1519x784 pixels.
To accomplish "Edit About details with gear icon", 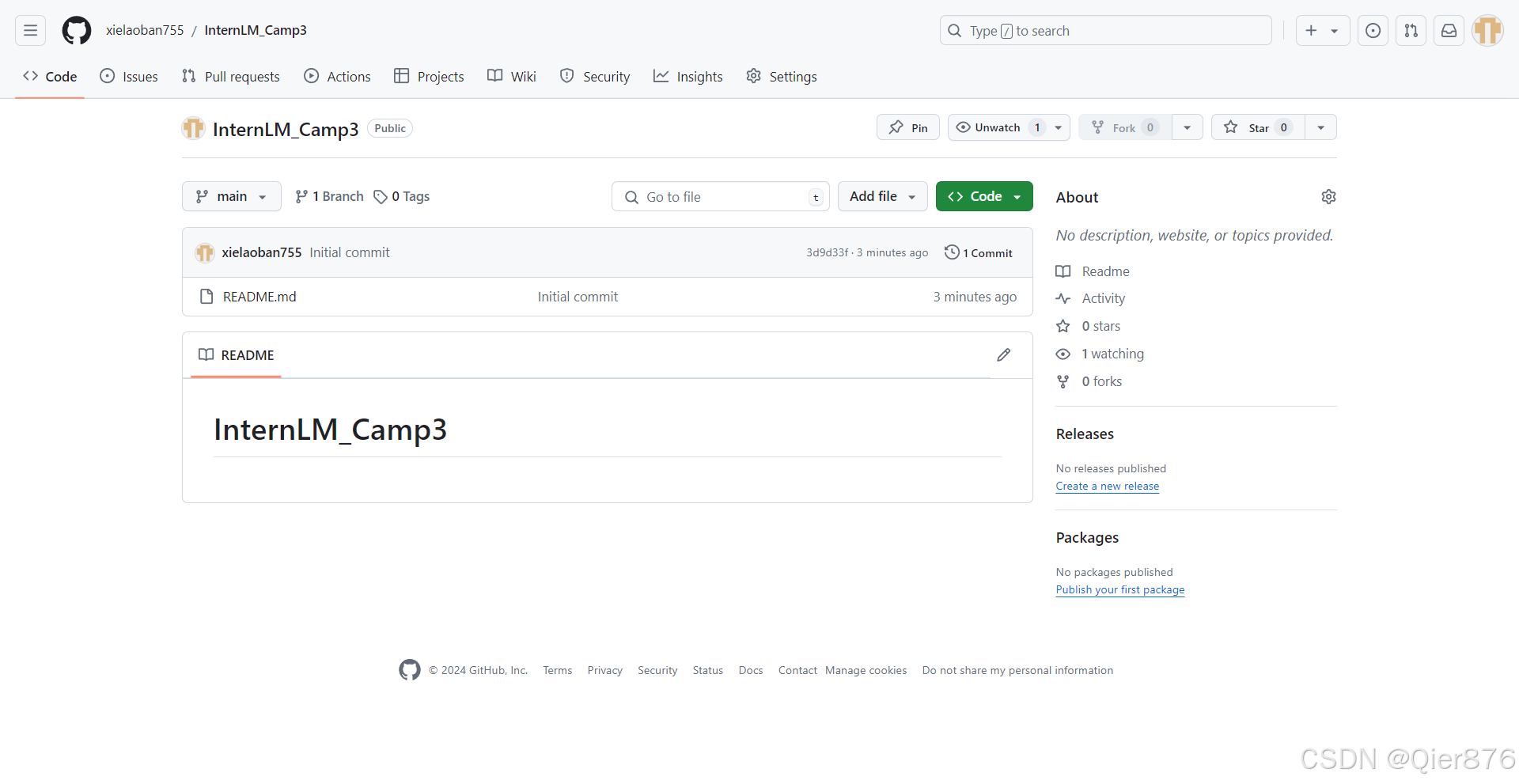I will click(1329, 196).
